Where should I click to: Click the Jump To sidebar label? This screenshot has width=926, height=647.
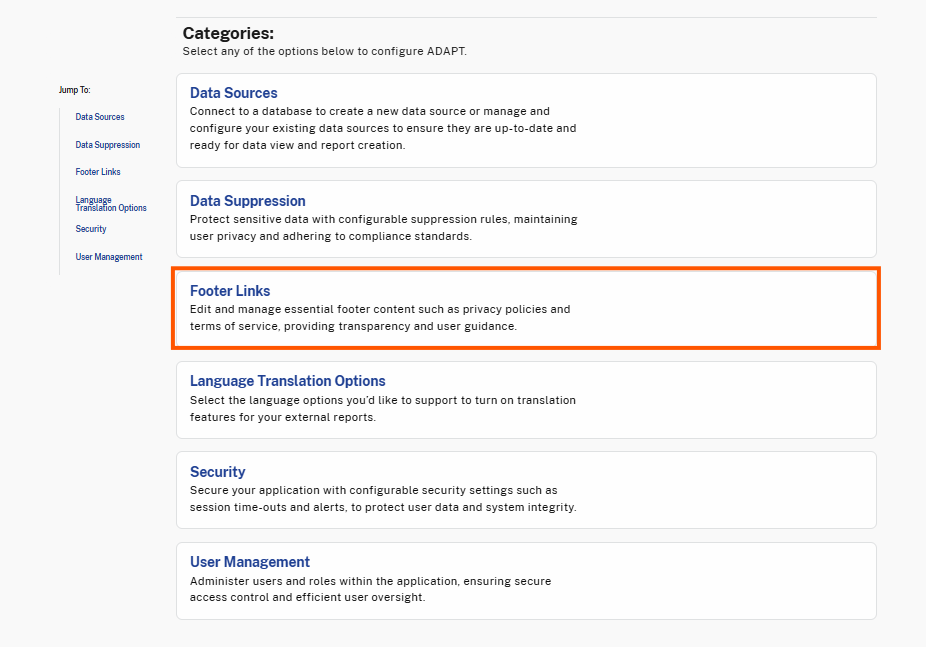[74, 89]
